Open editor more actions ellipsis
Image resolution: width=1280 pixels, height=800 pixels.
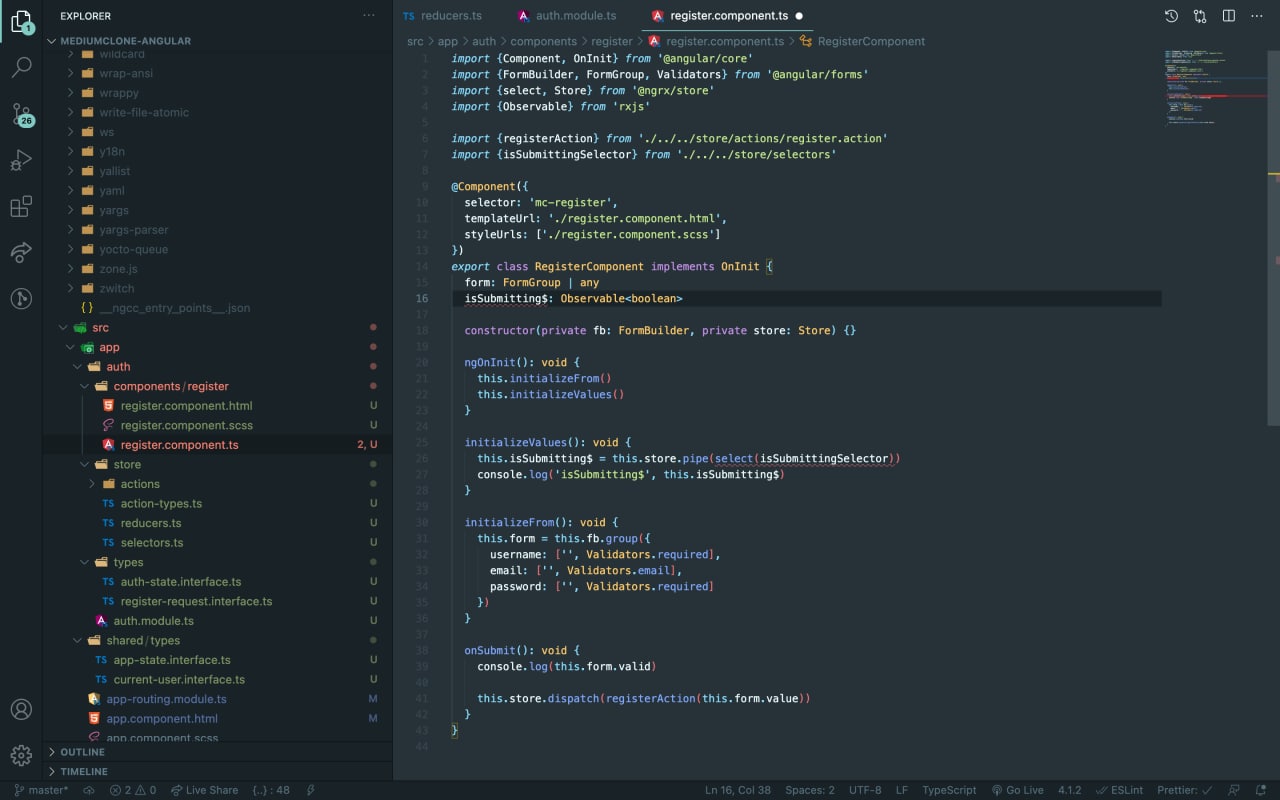[1257, 16]
